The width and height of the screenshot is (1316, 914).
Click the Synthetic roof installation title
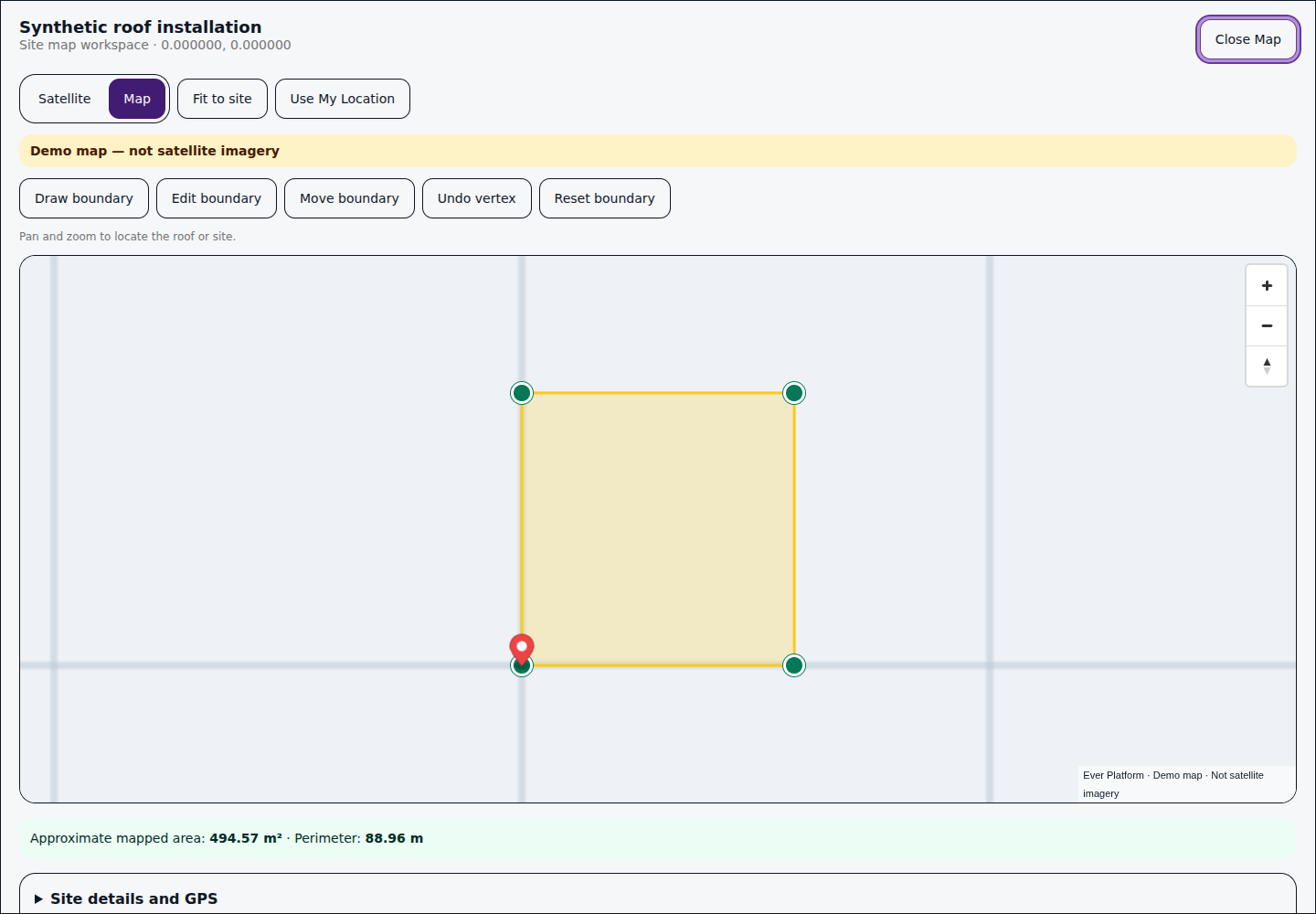point(141,27)
